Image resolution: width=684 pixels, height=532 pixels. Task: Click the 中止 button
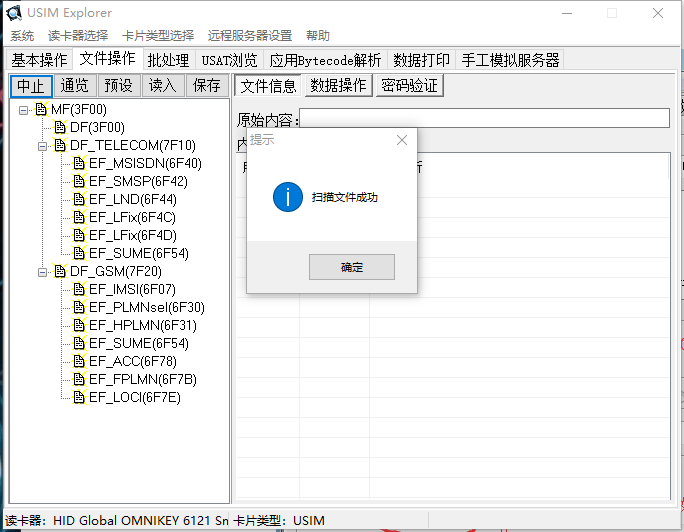click(31, 85)
